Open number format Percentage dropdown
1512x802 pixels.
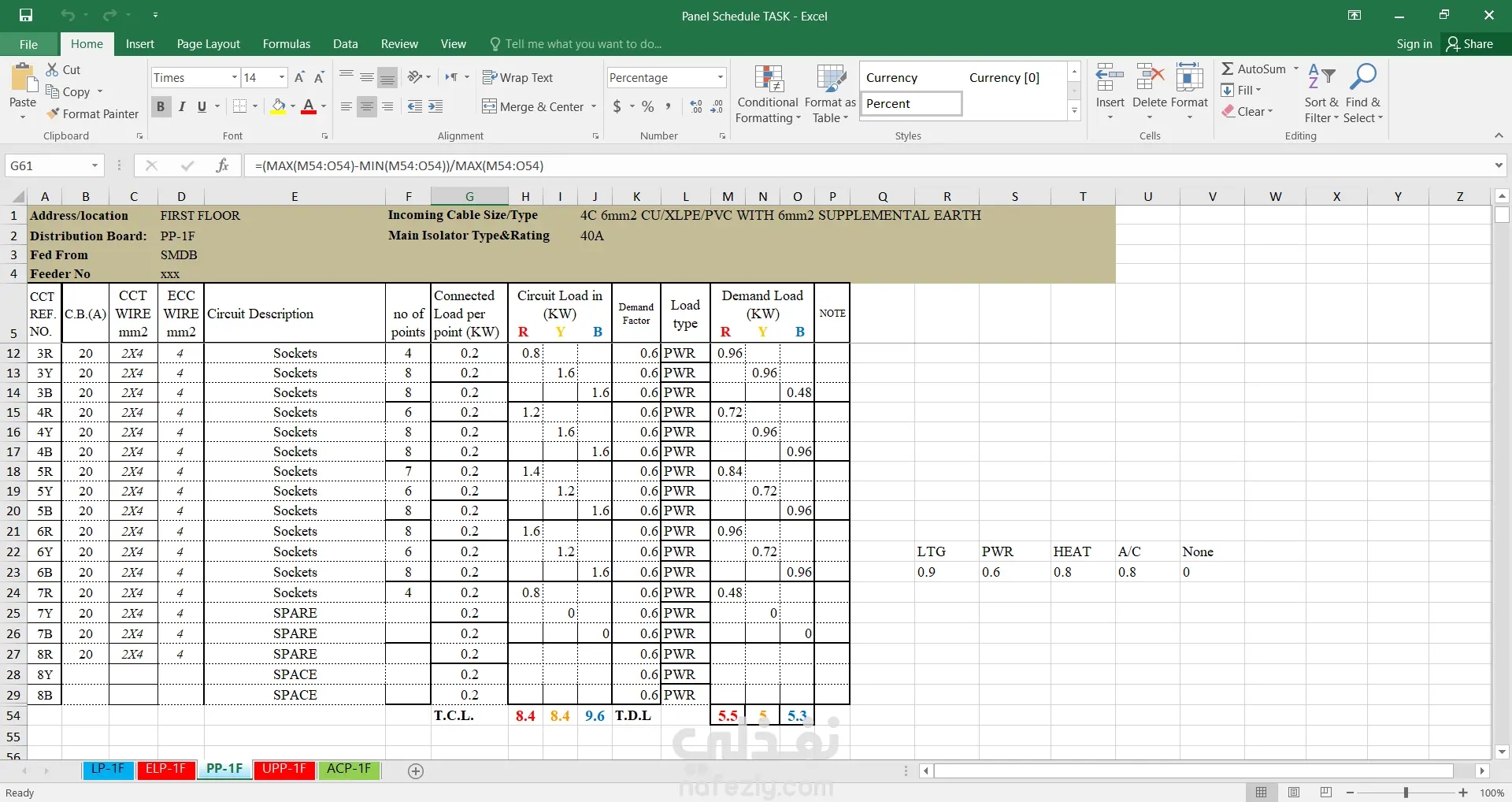[x=720, y=77]
